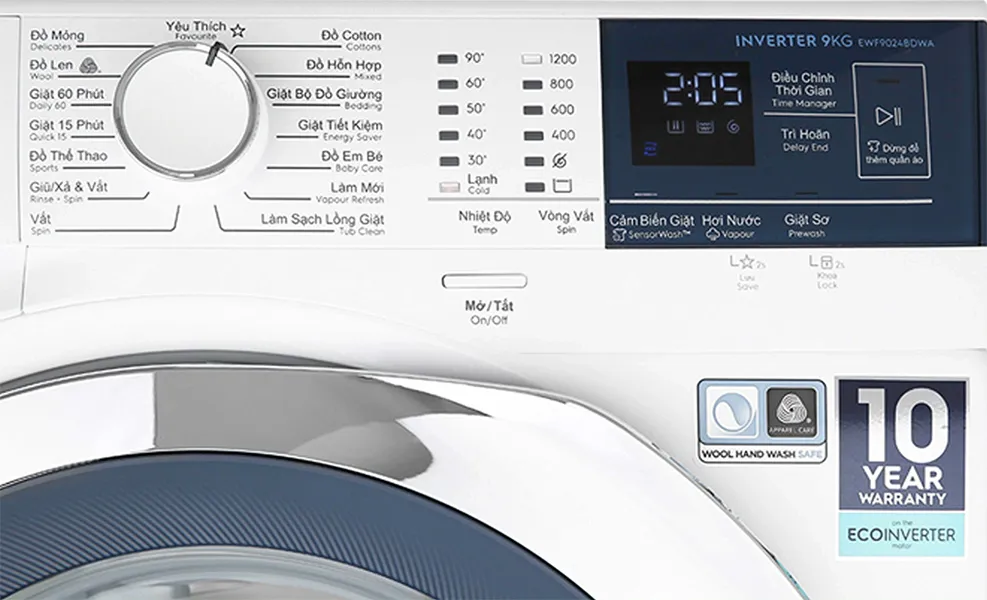Viewport: 987px width, 600px height.
Task: Click the Đồ Cotton Cottons program label
Action: tap(351, 40)
